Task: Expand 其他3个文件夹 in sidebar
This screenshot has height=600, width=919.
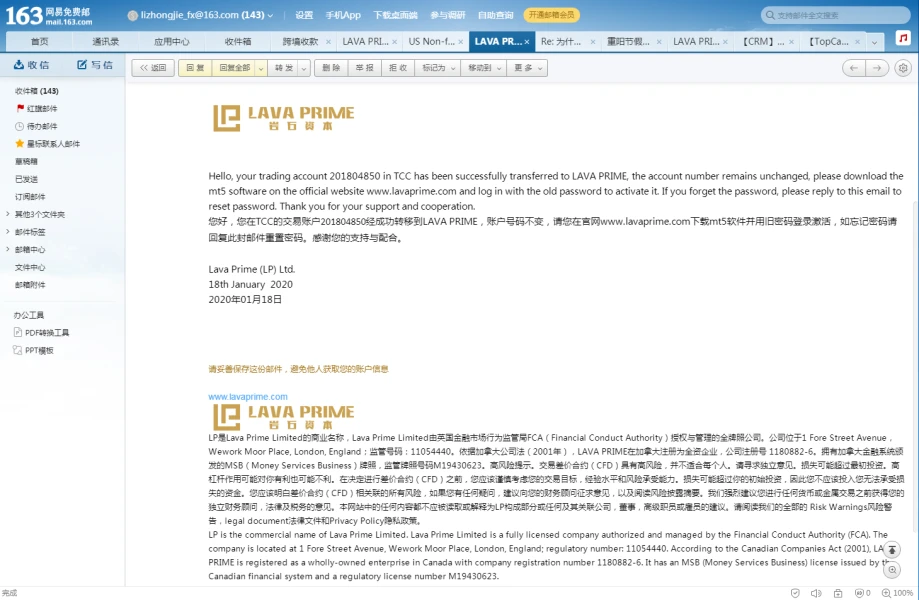Action: [8, 214]
